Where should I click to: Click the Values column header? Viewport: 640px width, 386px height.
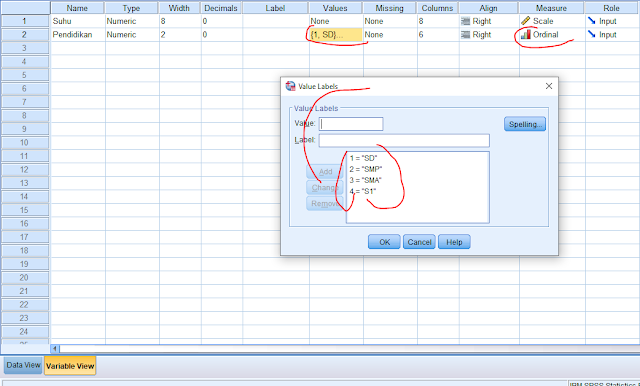point(335,8)
